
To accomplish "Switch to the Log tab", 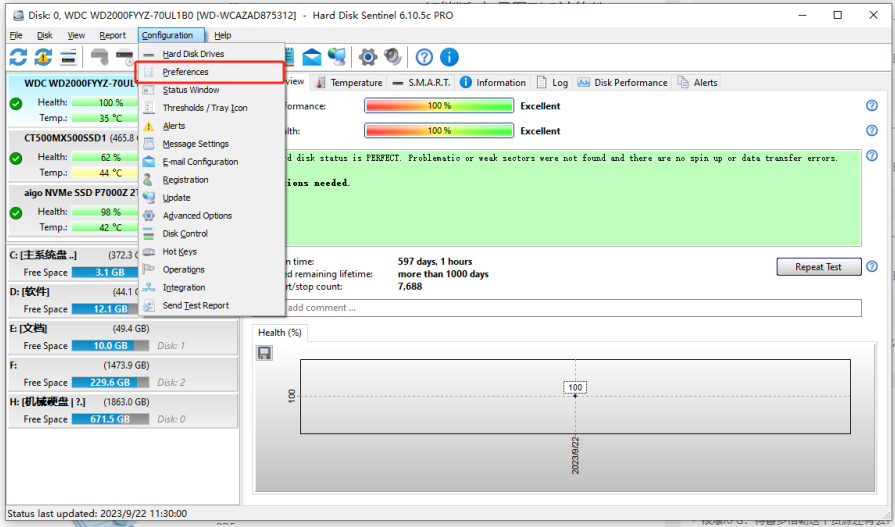I will tap(552, 83).
